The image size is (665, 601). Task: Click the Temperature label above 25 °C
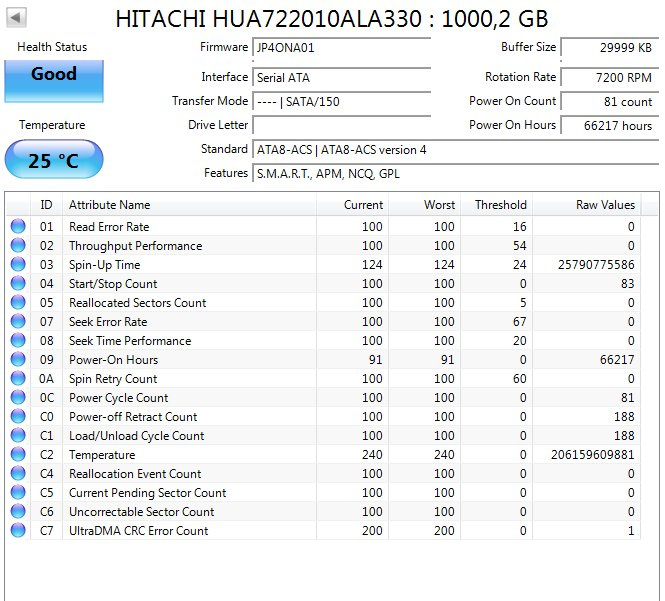52,125
